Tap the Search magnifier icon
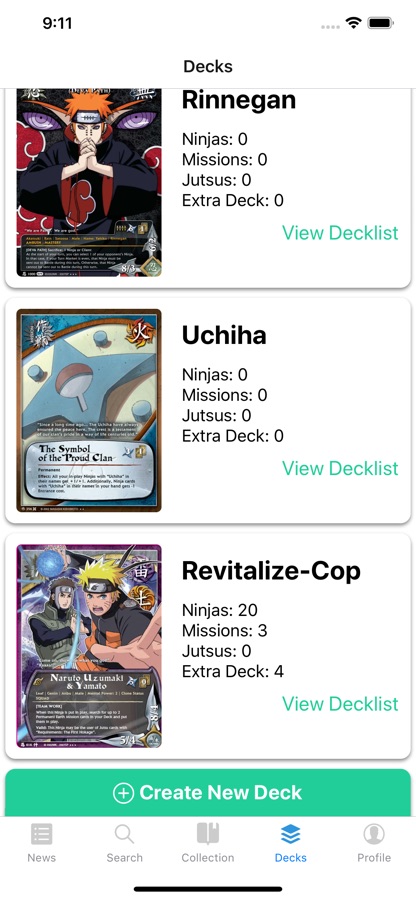The image size is (416, 900). 124,834
